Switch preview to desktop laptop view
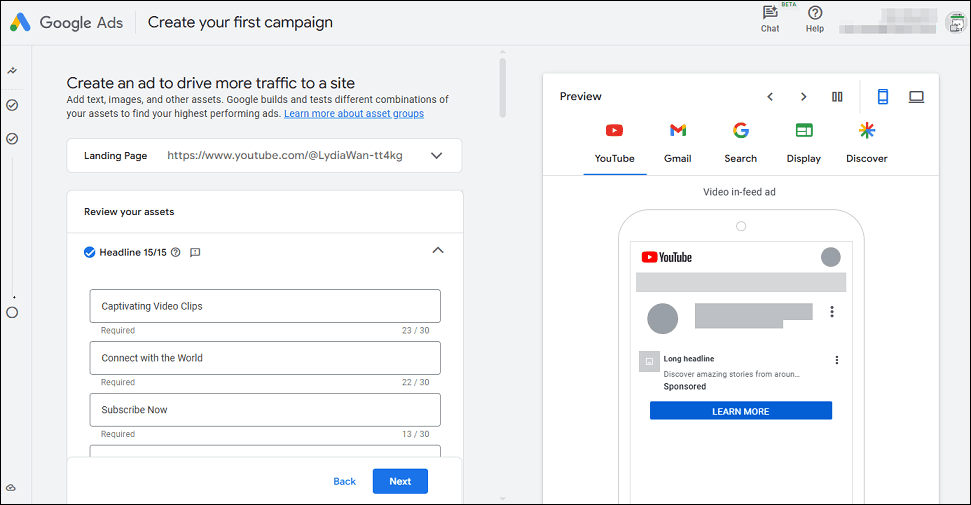This screenshot has width=971, height=505. click(x=917, y=97)
